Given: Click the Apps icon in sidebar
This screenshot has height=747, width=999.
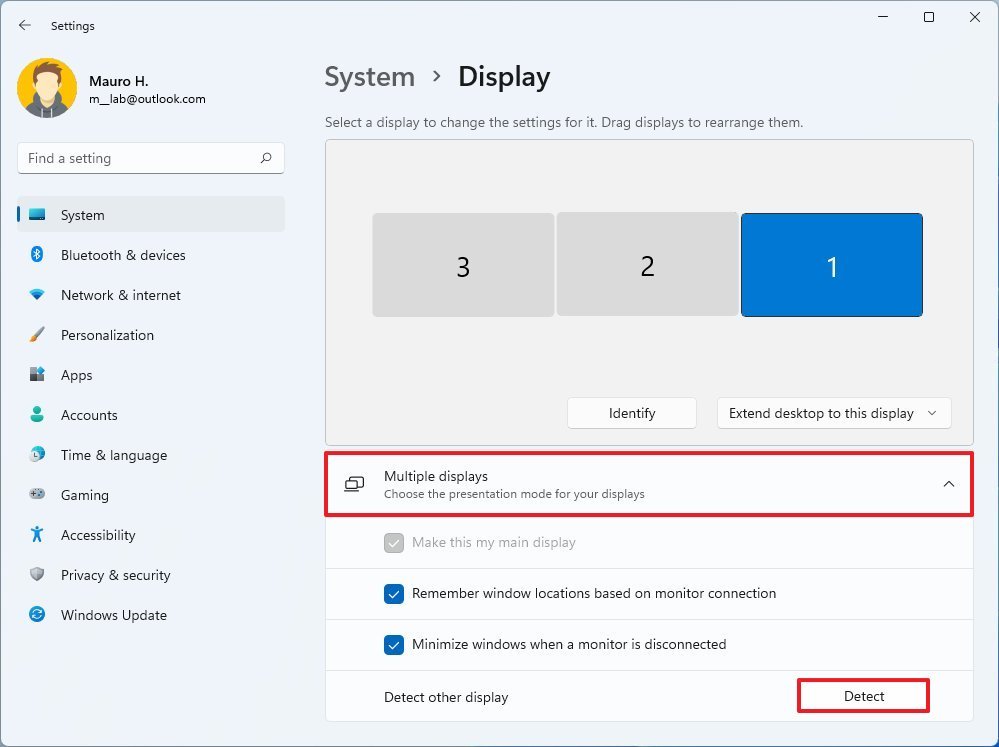Looking at the screenshot, I should point(37,375).
